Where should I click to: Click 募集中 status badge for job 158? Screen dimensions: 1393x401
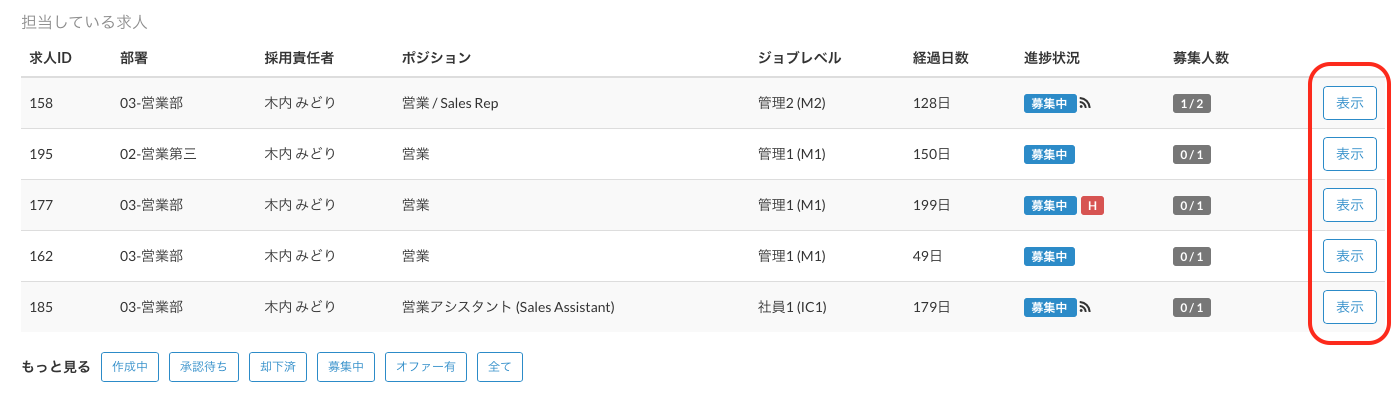pyautogui.click(x=1049, y=103)
